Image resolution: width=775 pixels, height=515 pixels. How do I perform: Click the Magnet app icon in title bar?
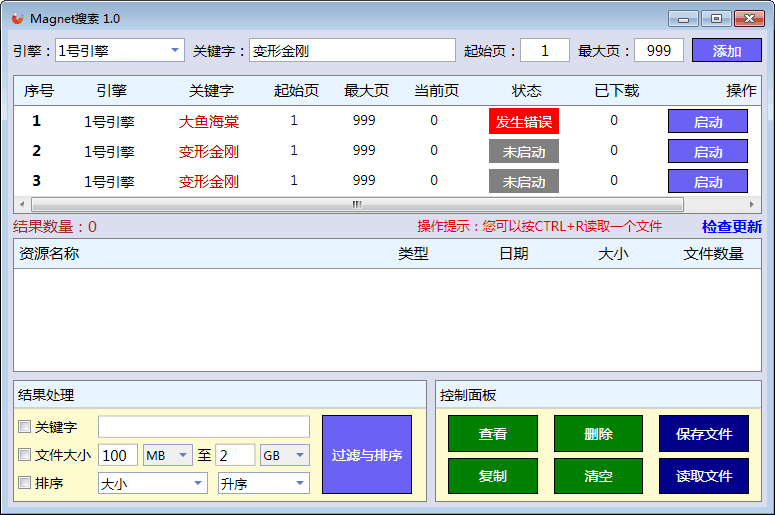(17, 19)
